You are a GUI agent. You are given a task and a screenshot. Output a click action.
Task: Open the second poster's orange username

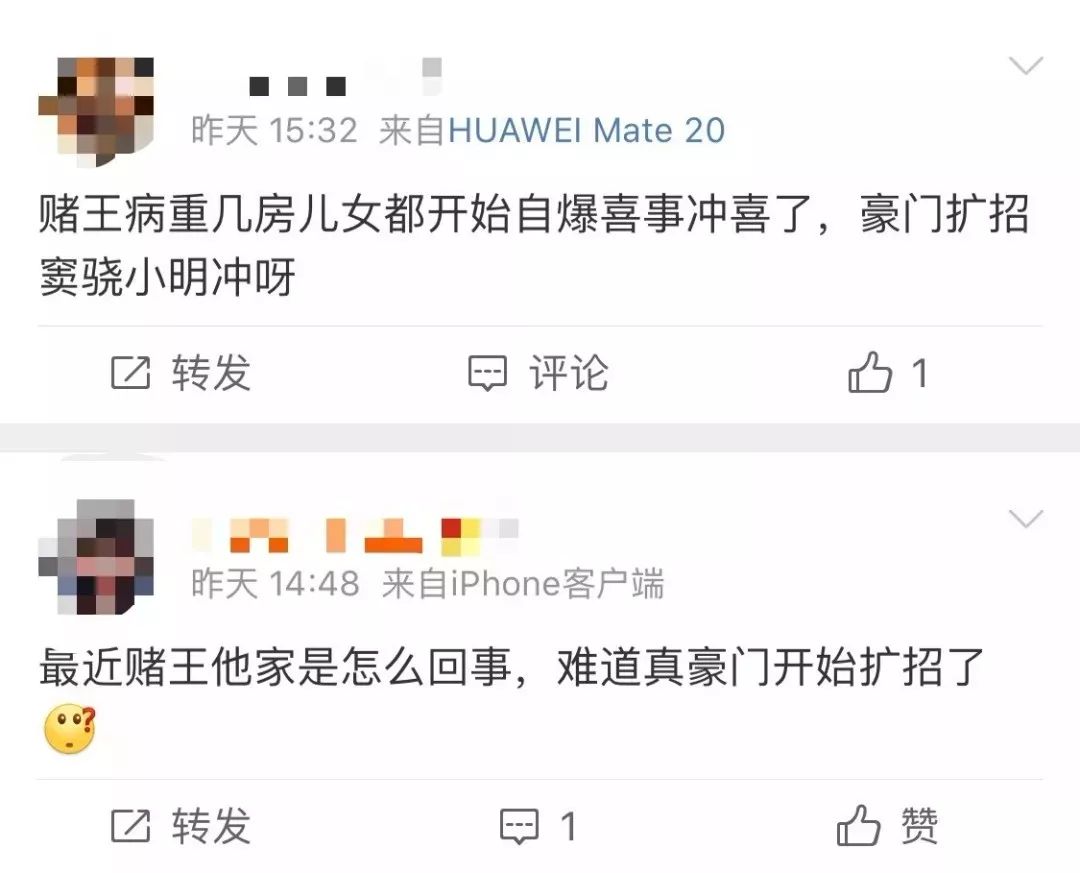tap(355, 536)
